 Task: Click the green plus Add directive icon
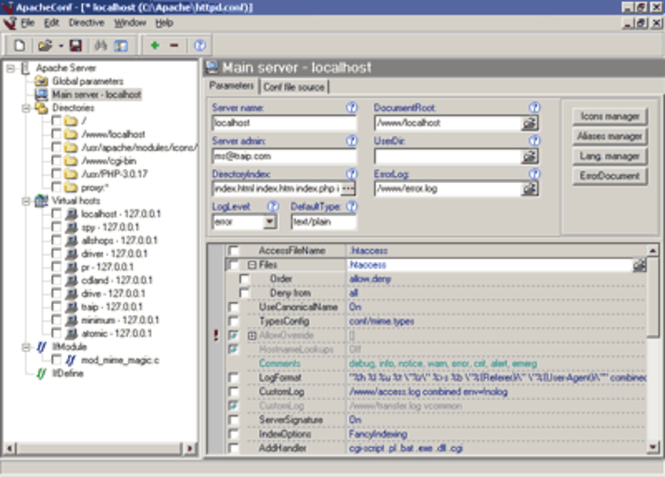coord(155,45)
